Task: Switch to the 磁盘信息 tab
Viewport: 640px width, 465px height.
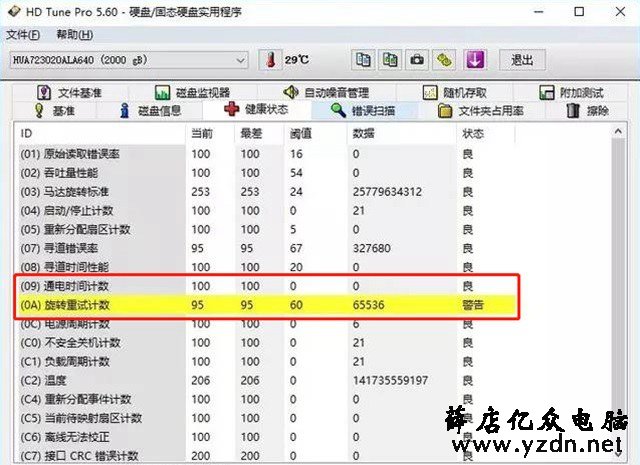Action: (x=150, y=111)
